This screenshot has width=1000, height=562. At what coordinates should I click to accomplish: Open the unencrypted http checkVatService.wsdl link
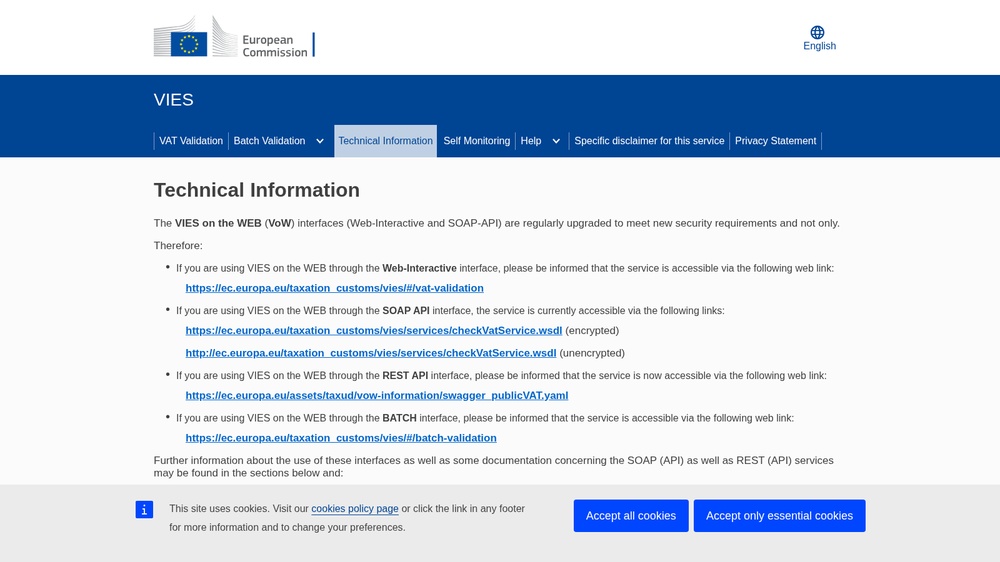click(x=371, y=353)
